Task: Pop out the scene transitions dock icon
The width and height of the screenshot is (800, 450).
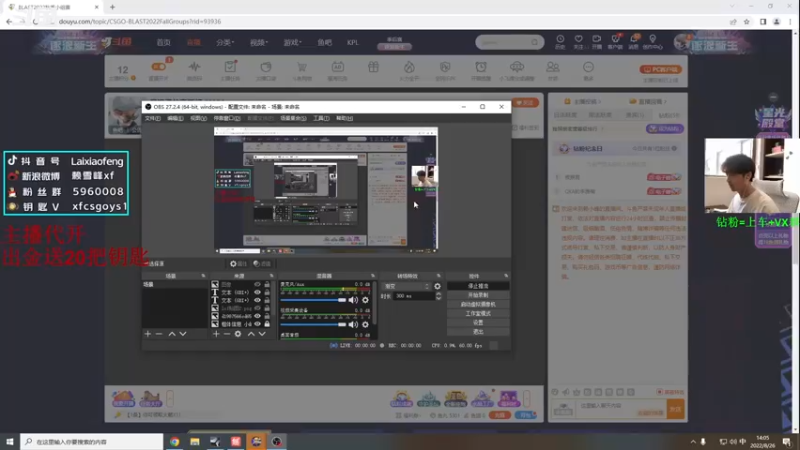Action: tap(439, 276)
